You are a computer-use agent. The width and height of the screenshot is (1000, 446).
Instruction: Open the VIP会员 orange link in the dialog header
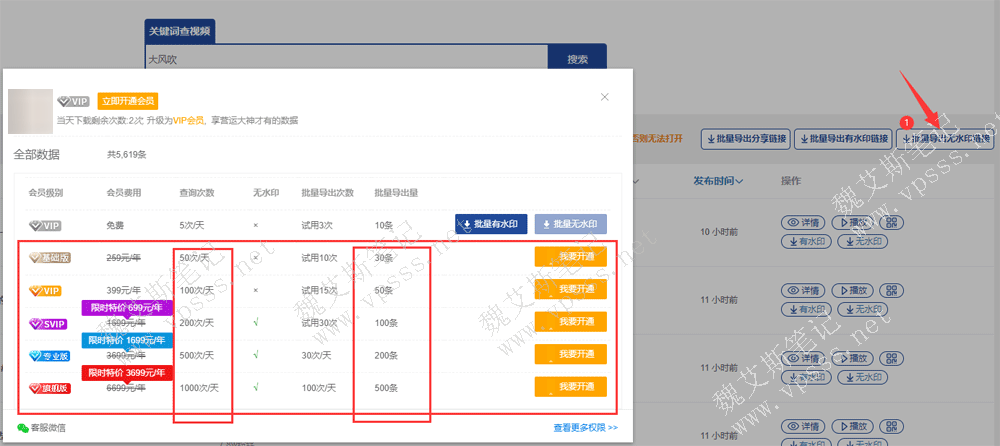pos(188,120)
